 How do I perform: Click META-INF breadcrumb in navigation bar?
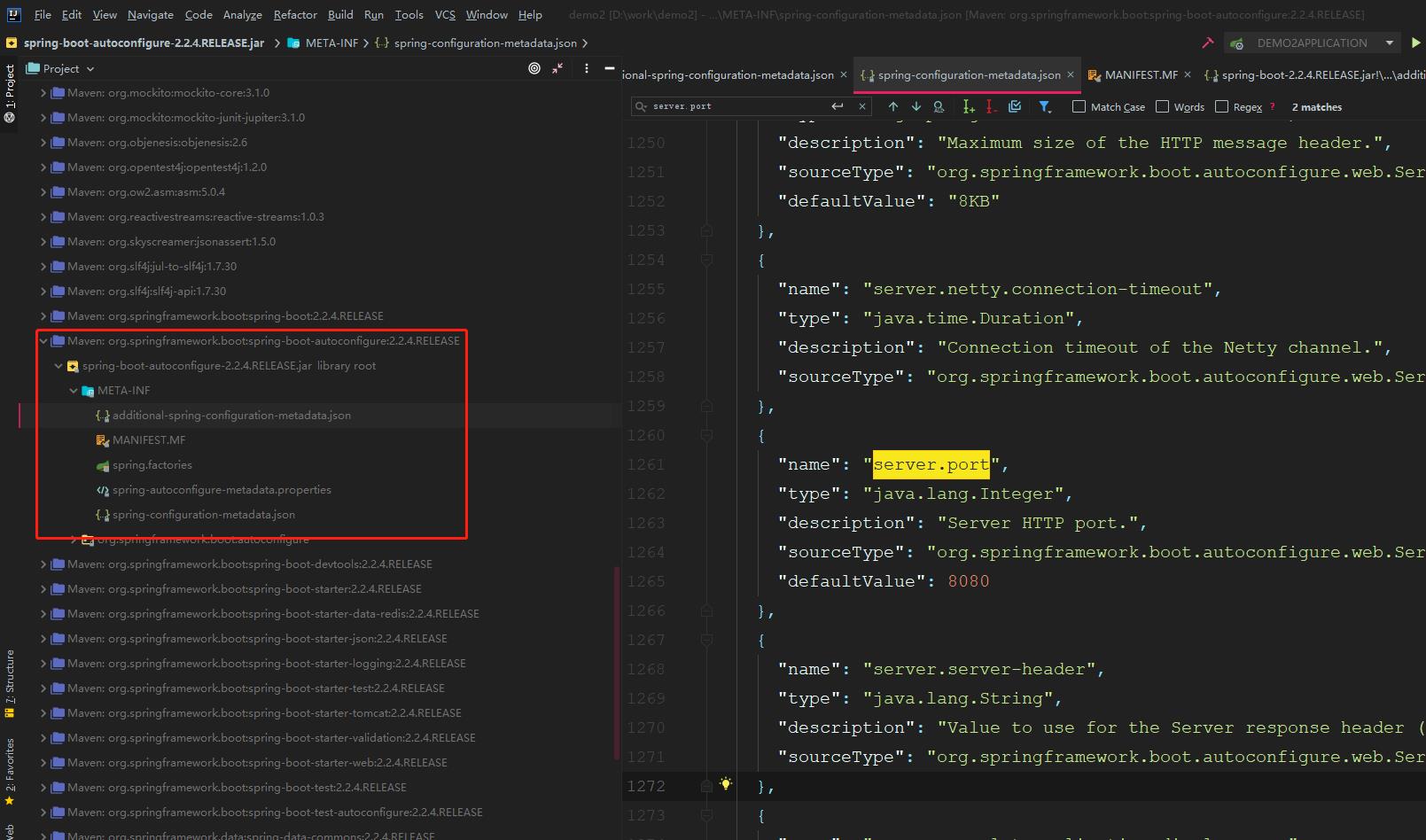click(323, 43)
